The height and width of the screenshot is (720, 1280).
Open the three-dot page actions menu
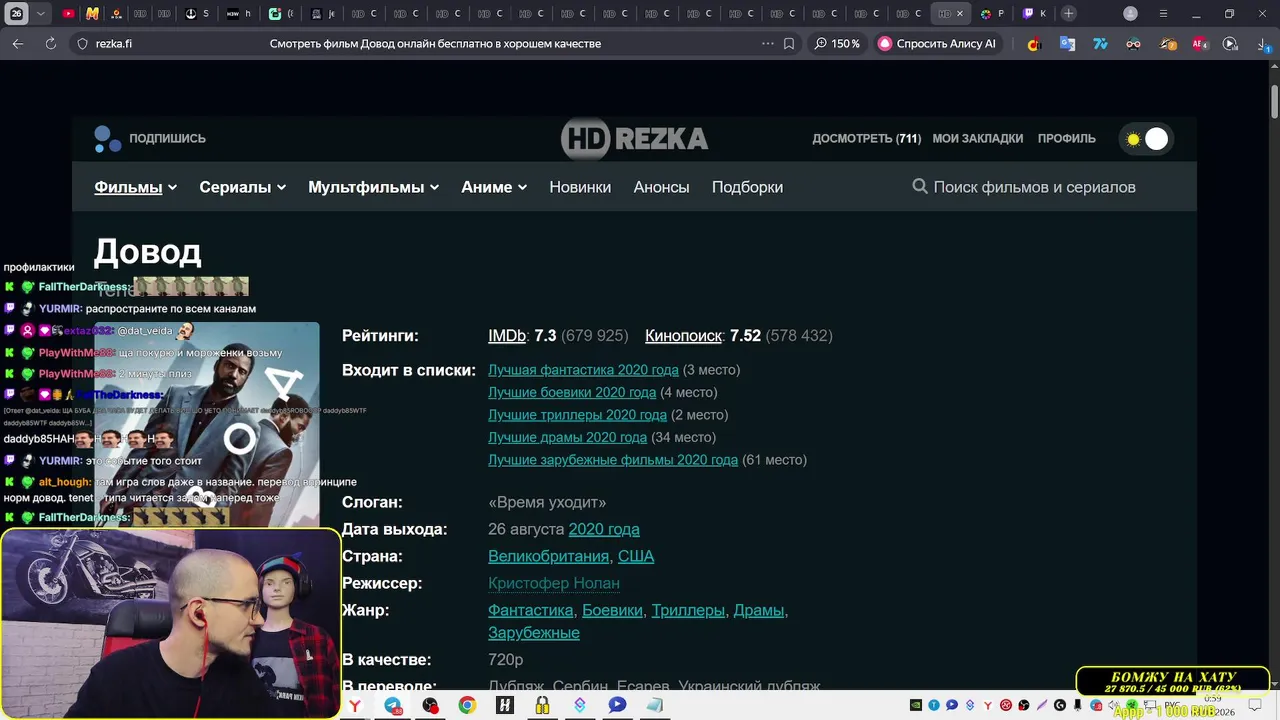[767, 44]
